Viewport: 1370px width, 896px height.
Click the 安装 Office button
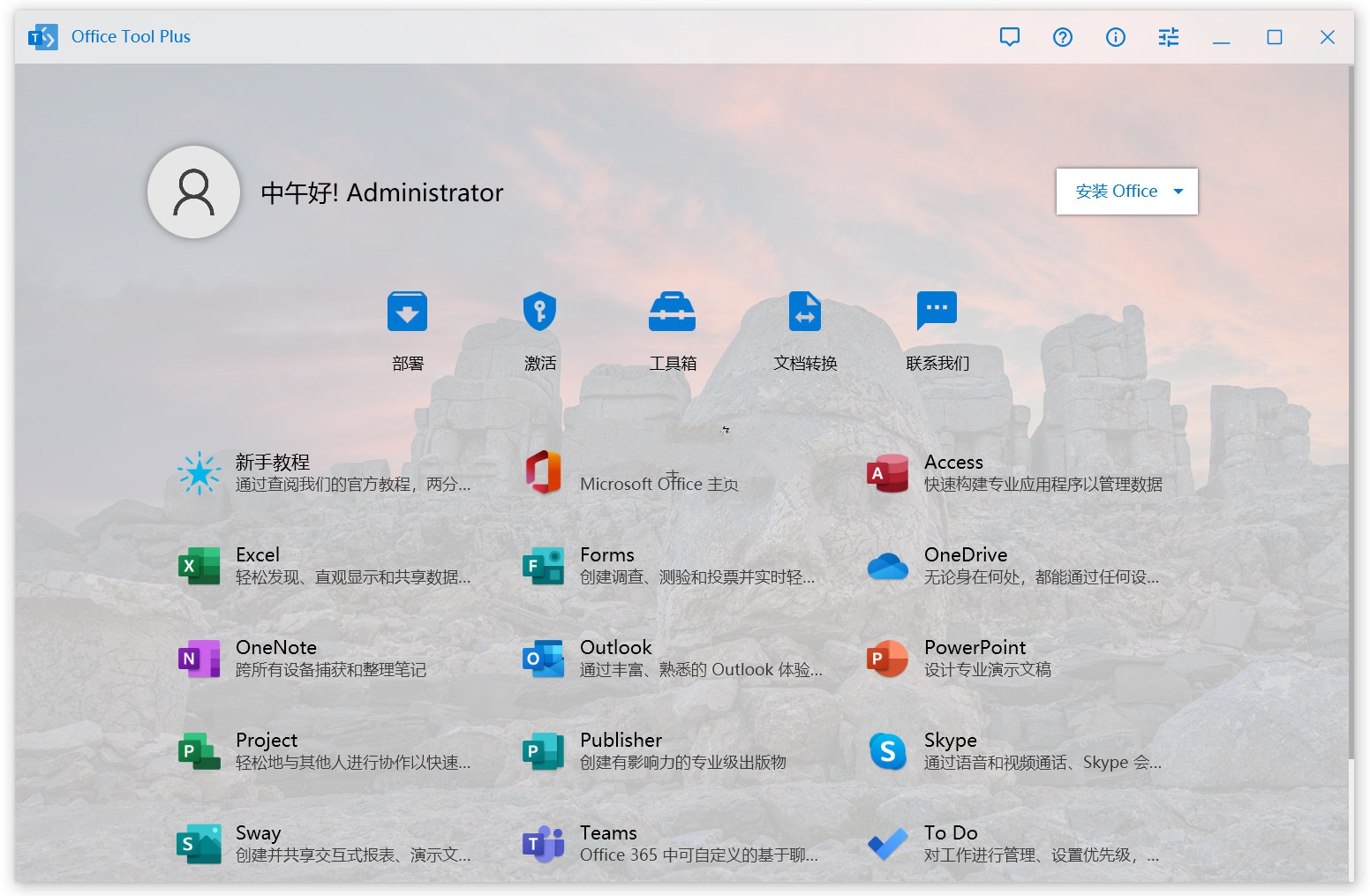[1126, 192]
